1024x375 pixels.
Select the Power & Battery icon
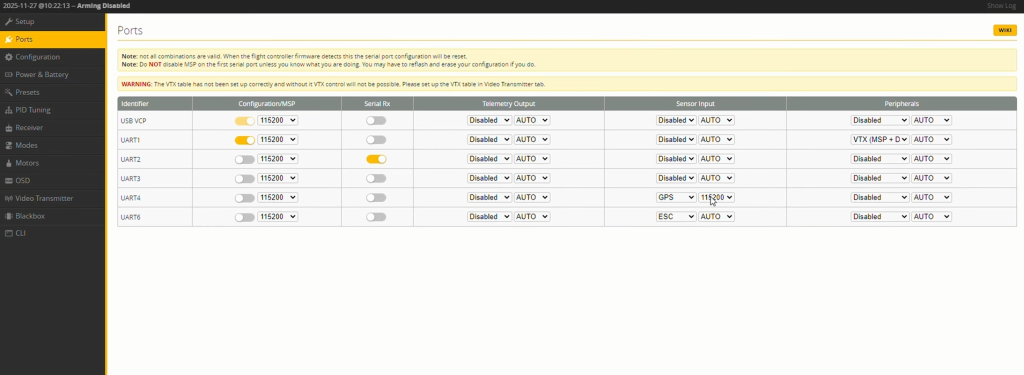coord(8,74)
